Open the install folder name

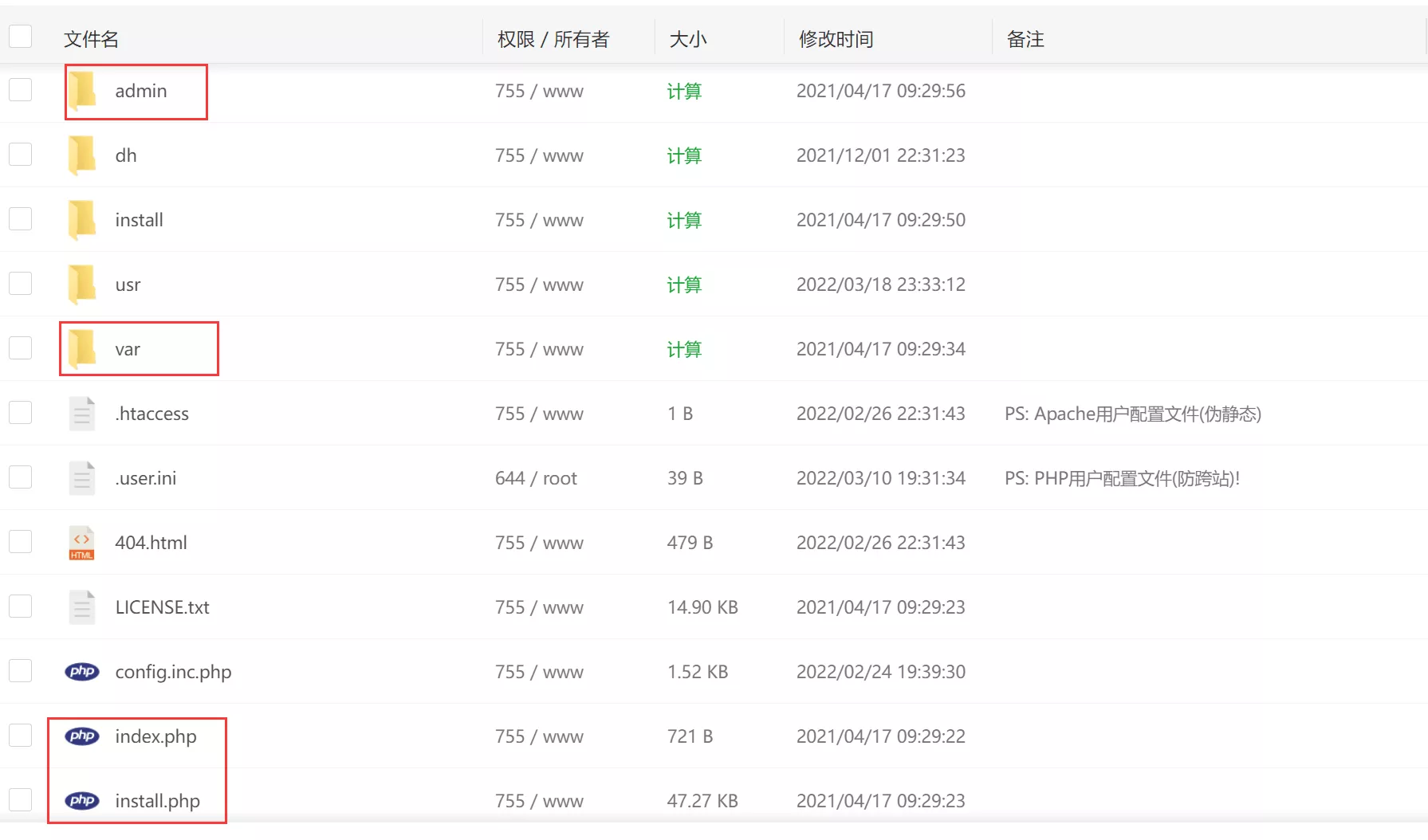pyautogui.click(x=140, y=220)
